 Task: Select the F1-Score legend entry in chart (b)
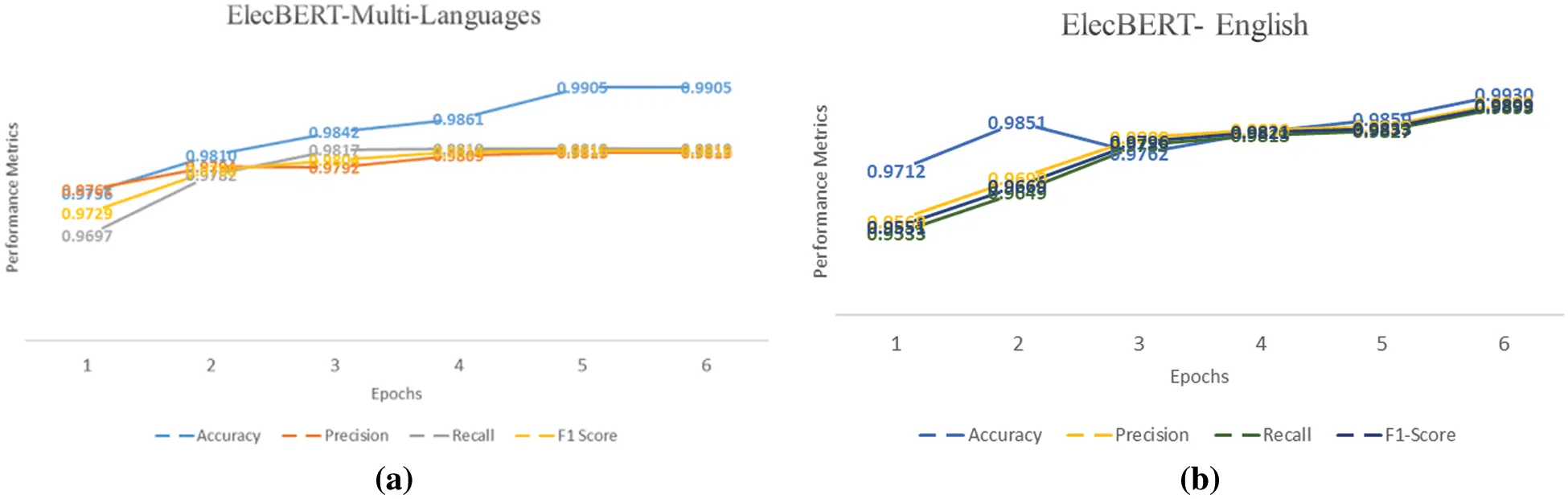click(1396, 435)
